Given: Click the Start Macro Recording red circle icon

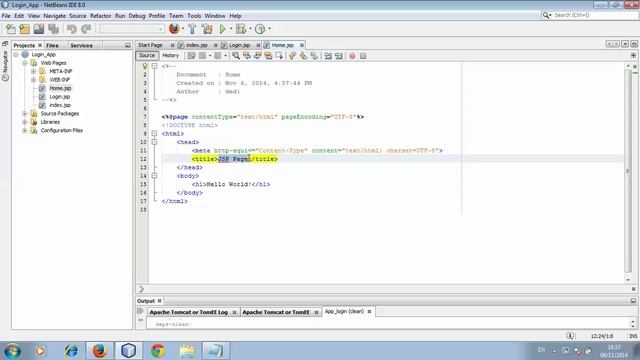Looking at the screenshot, I should (x=352, y=56).
